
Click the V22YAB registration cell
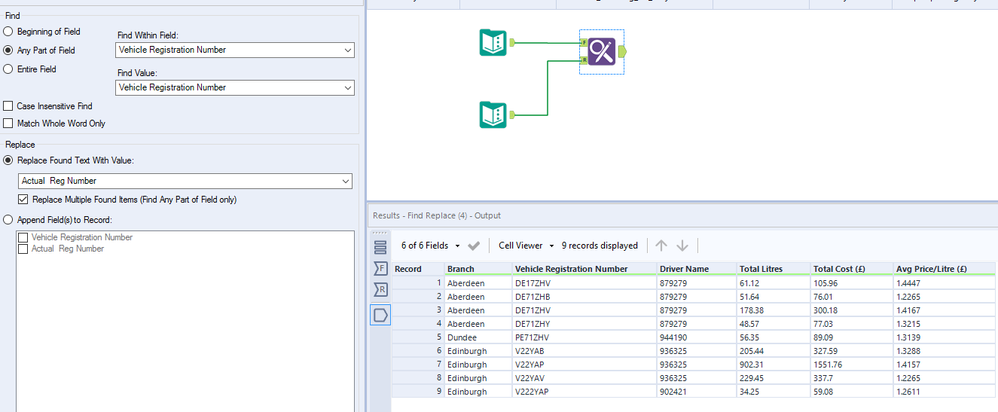(584, 351)
